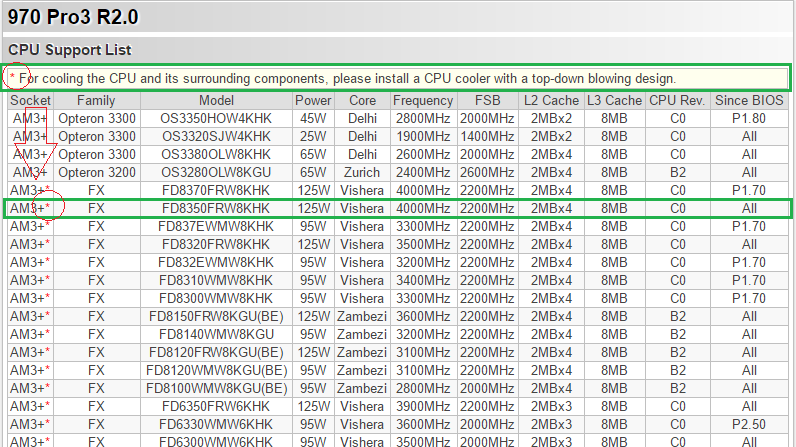Select model FD8140WMW8KGU cell

point(216,334)
